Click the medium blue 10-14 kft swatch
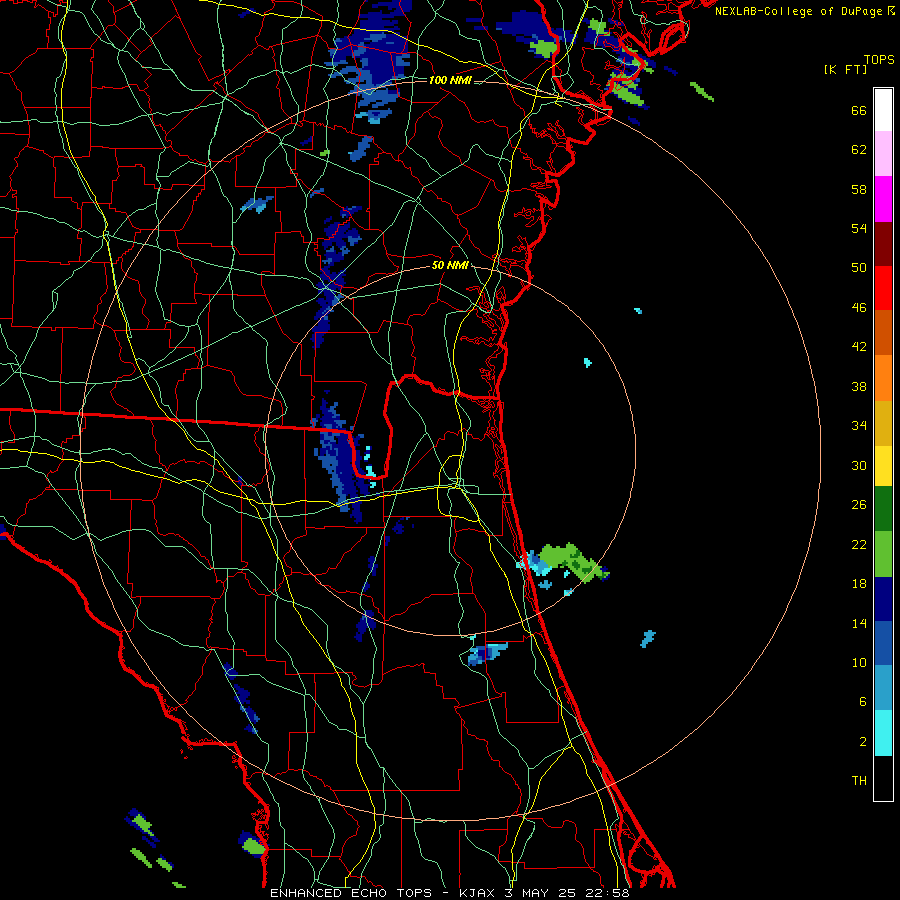The width and height of the screenshot is (900, 900). click(883, 643)
